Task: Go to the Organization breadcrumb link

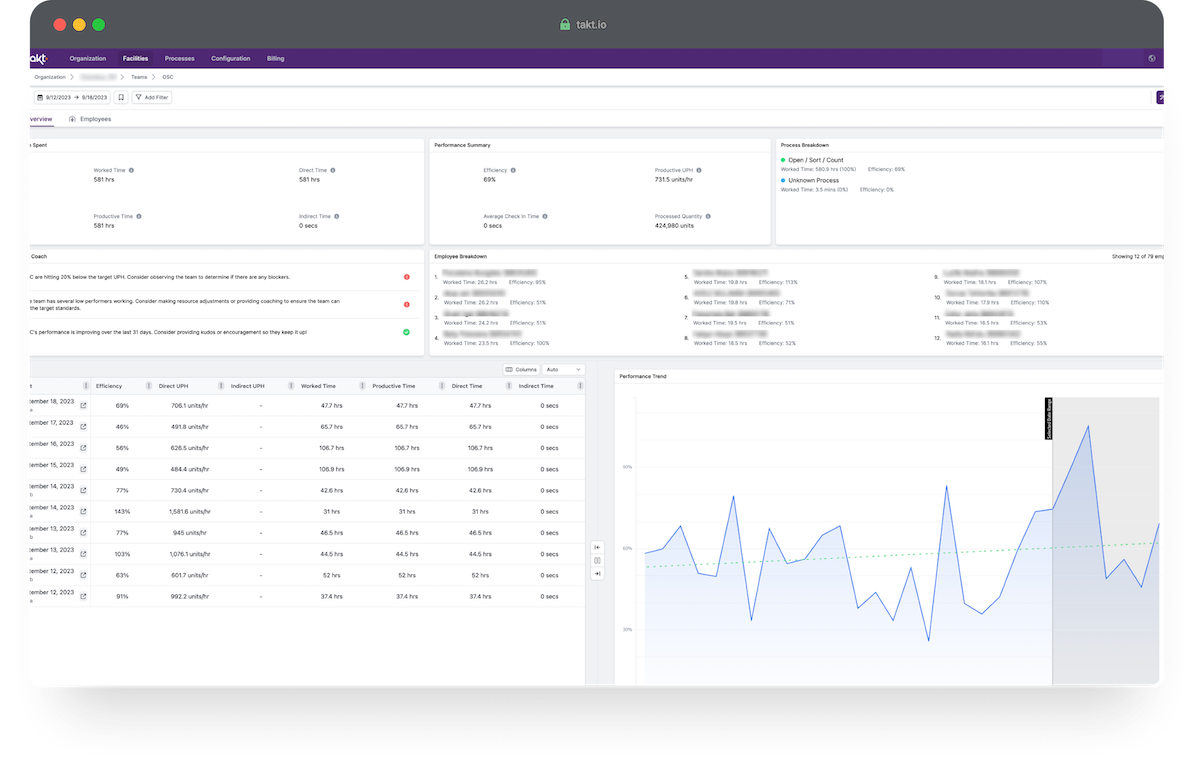Action: tap(50, 77)
